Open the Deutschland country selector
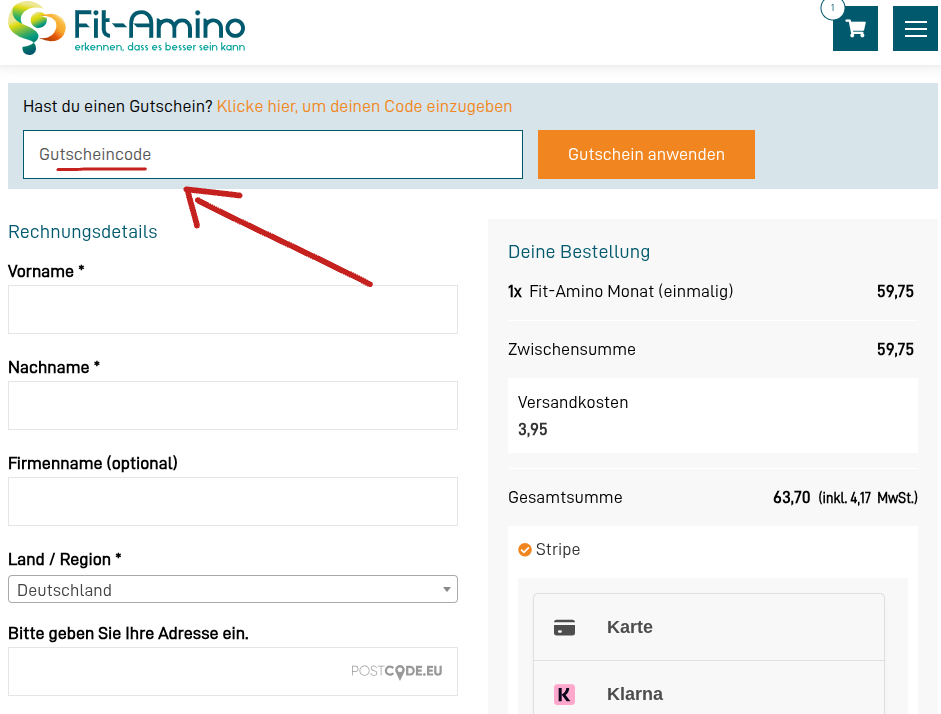Viewport: 941px width, 714px height. (x=233, y=589)
